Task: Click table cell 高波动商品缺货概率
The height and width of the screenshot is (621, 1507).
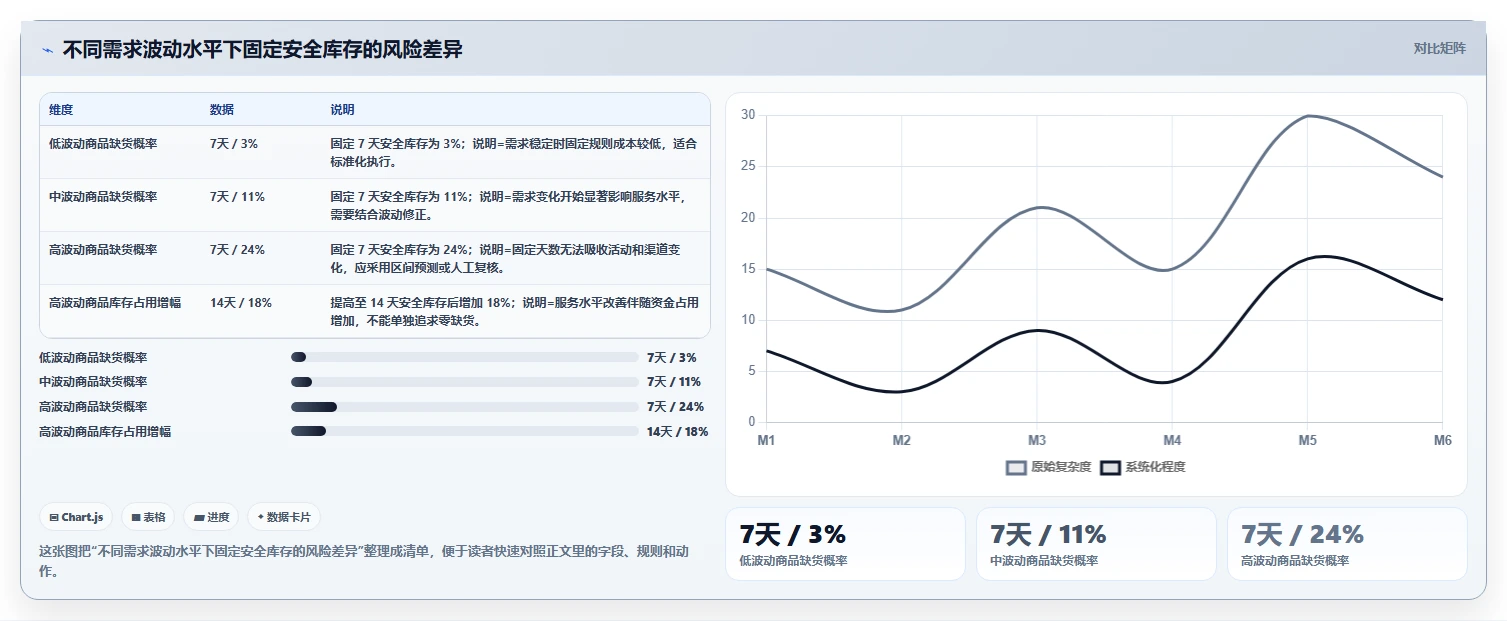Action: coord(103,250)
